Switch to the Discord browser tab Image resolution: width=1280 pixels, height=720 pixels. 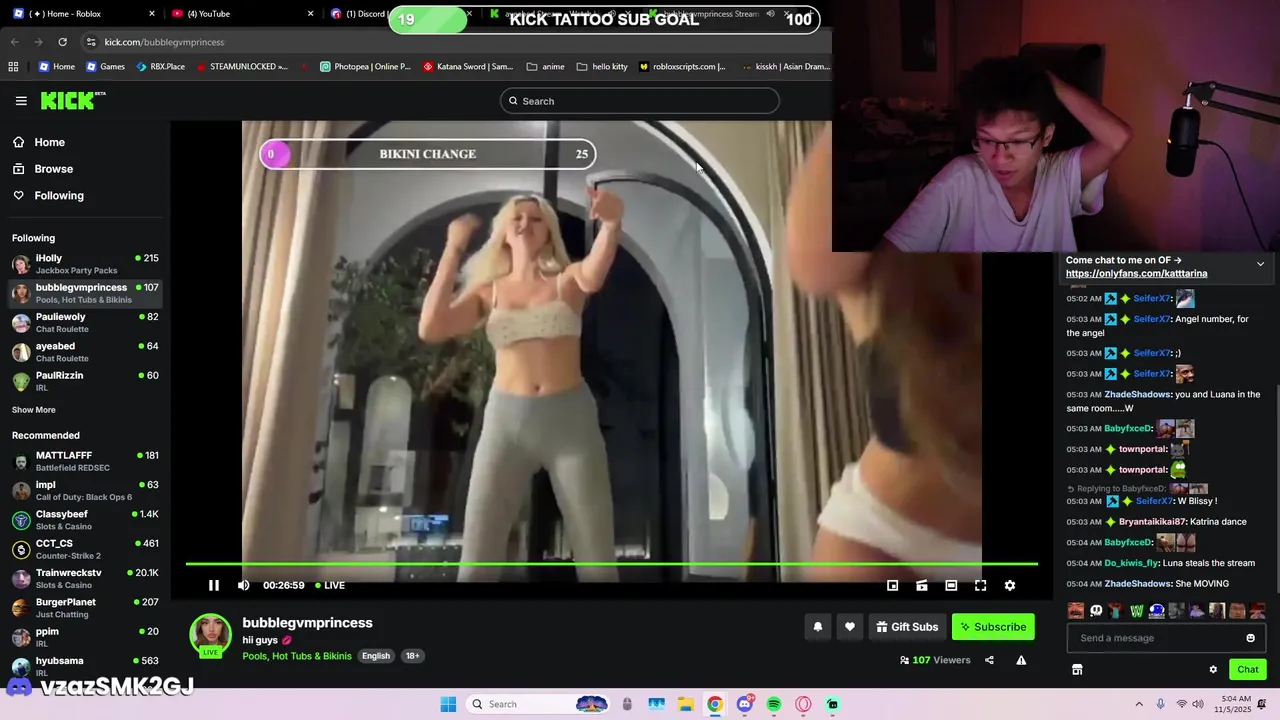click(x=358, y=14)
